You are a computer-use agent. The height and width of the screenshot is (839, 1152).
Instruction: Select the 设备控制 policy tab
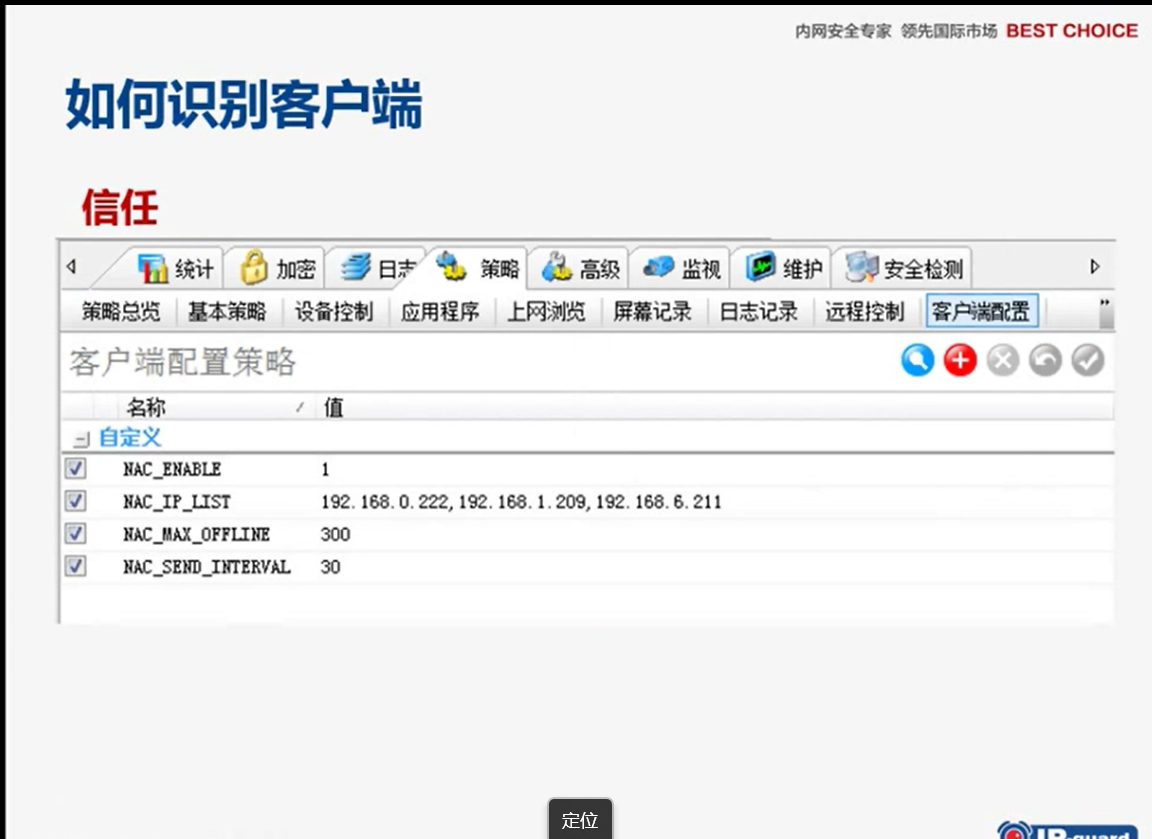(334, 312)
